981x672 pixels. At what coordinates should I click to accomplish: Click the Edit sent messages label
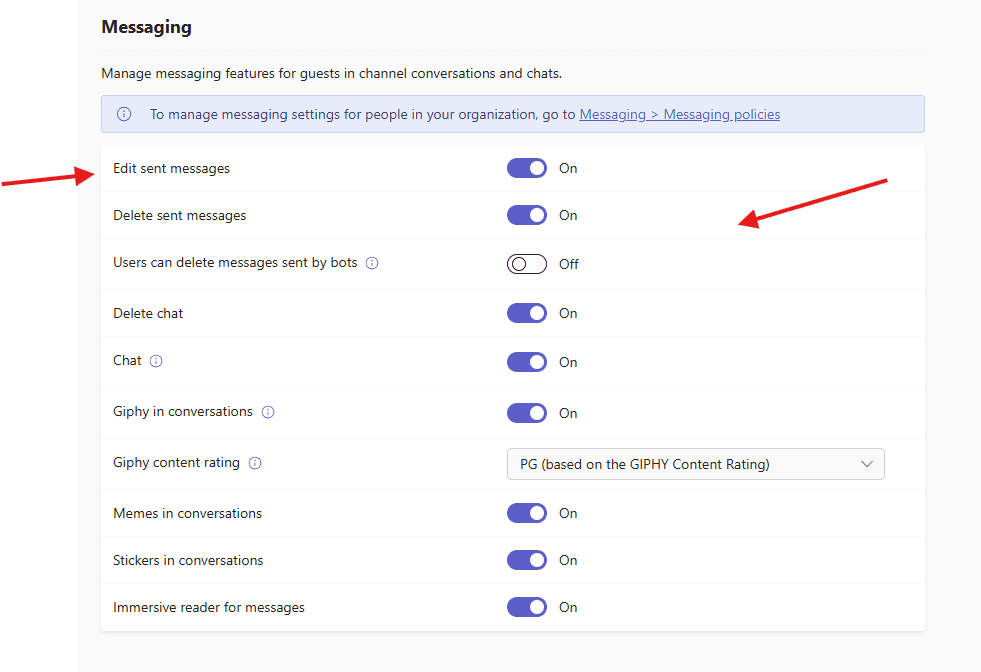pyautogui.click(x=171, y=168)
